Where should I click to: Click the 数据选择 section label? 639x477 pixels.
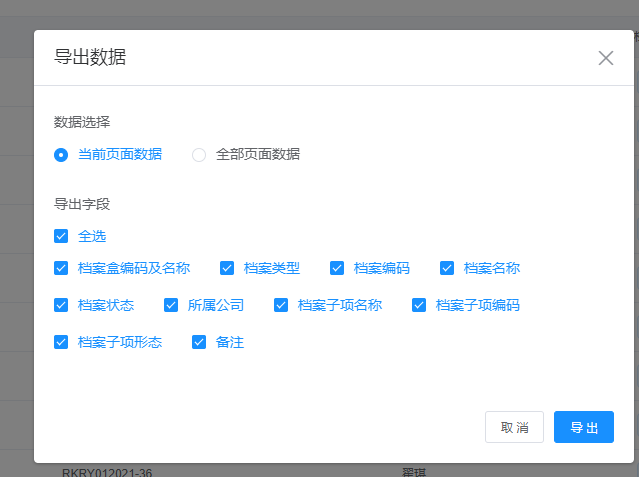(82, 122)
